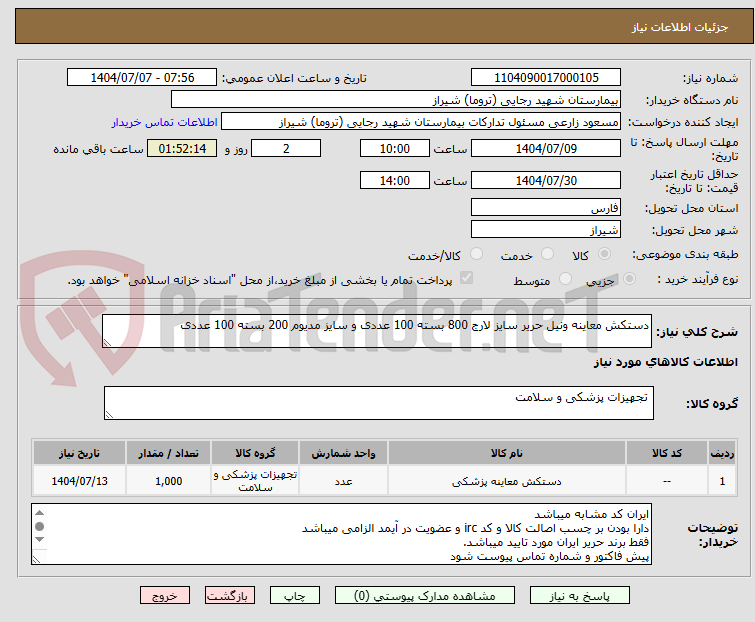Screen dimensions: 755x622
Task: Click the 'نام کالا' column header
Action: [506, 453]
